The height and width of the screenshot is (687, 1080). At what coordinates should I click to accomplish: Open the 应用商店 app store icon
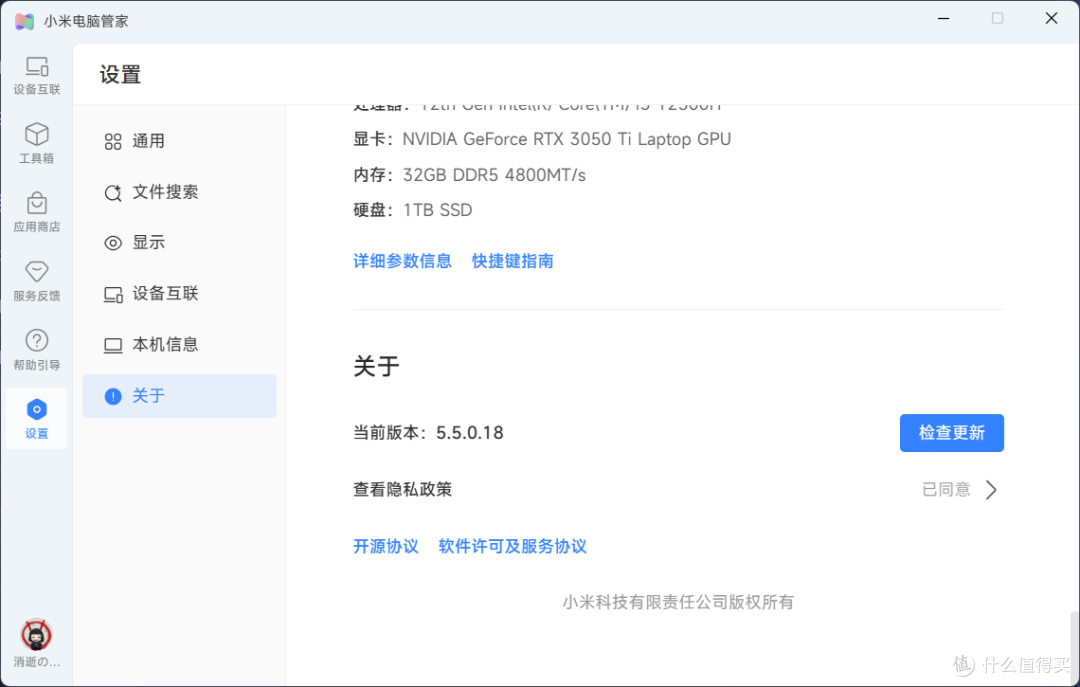[x=37, y=212]
